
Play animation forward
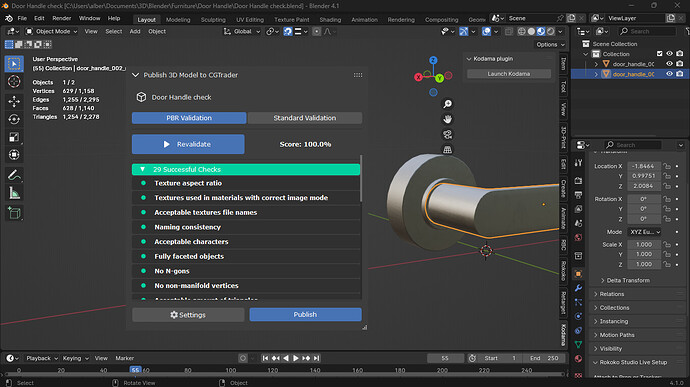[x=296, y=358]
